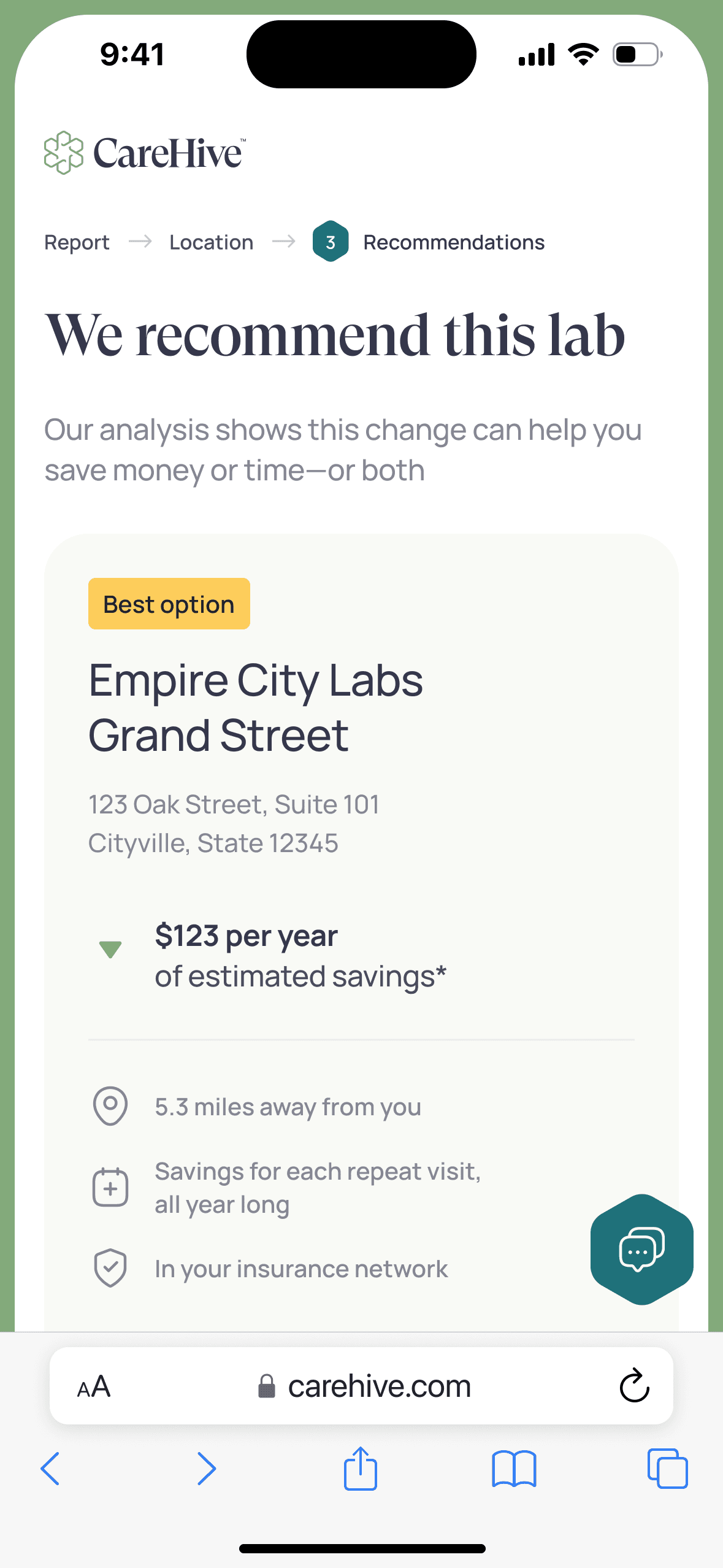The height and width of the screenshot is (1568, 723).
Task: Go back to the Location step
Action: click(x=211, y=242)
